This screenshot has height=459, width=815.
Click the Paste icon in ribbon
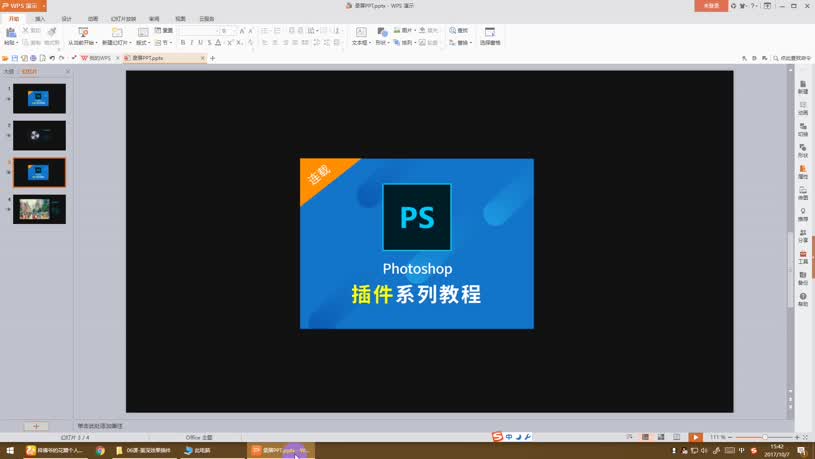pyautogui.click(x=10, y=33)
